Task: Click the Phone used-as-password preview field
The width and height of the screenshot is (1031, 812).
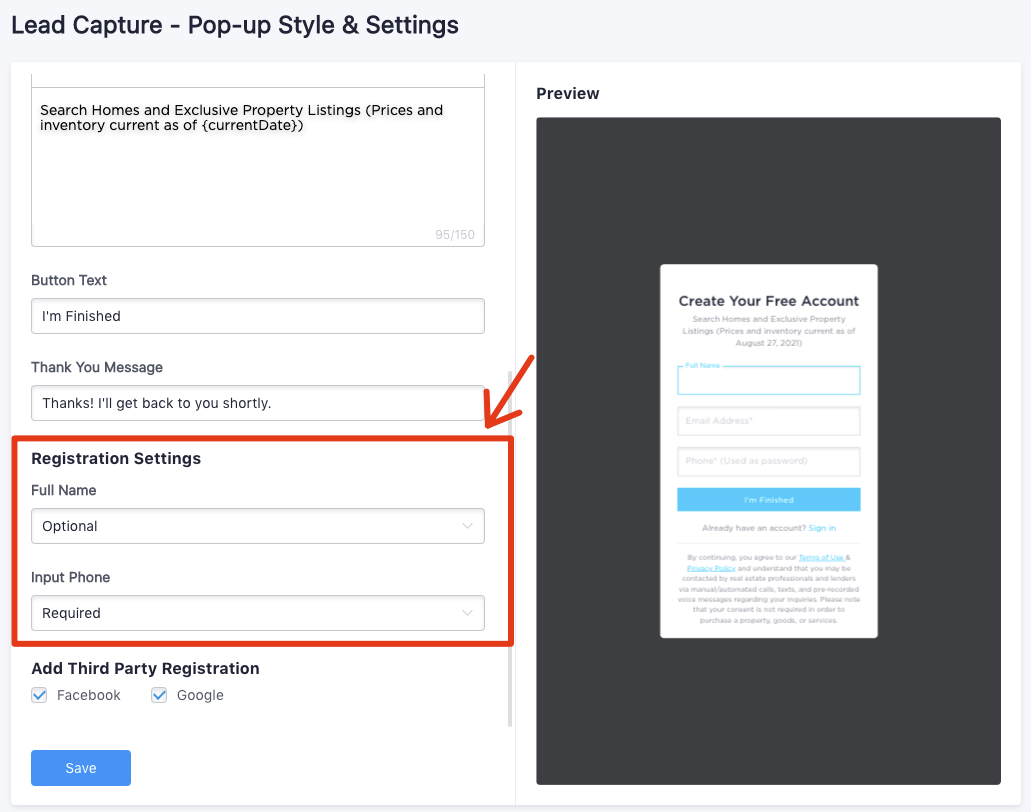Action: point(768,461)
